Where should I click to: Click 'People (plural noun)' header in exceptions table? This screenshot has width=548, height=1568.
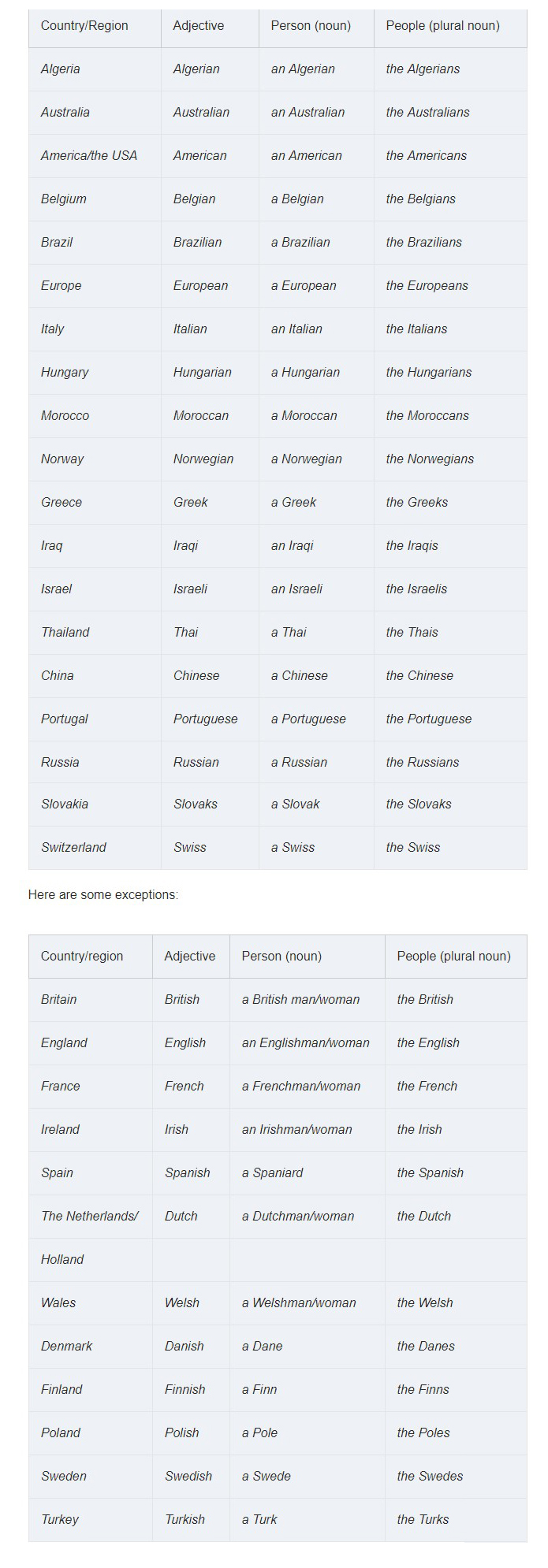coord(456,957)
